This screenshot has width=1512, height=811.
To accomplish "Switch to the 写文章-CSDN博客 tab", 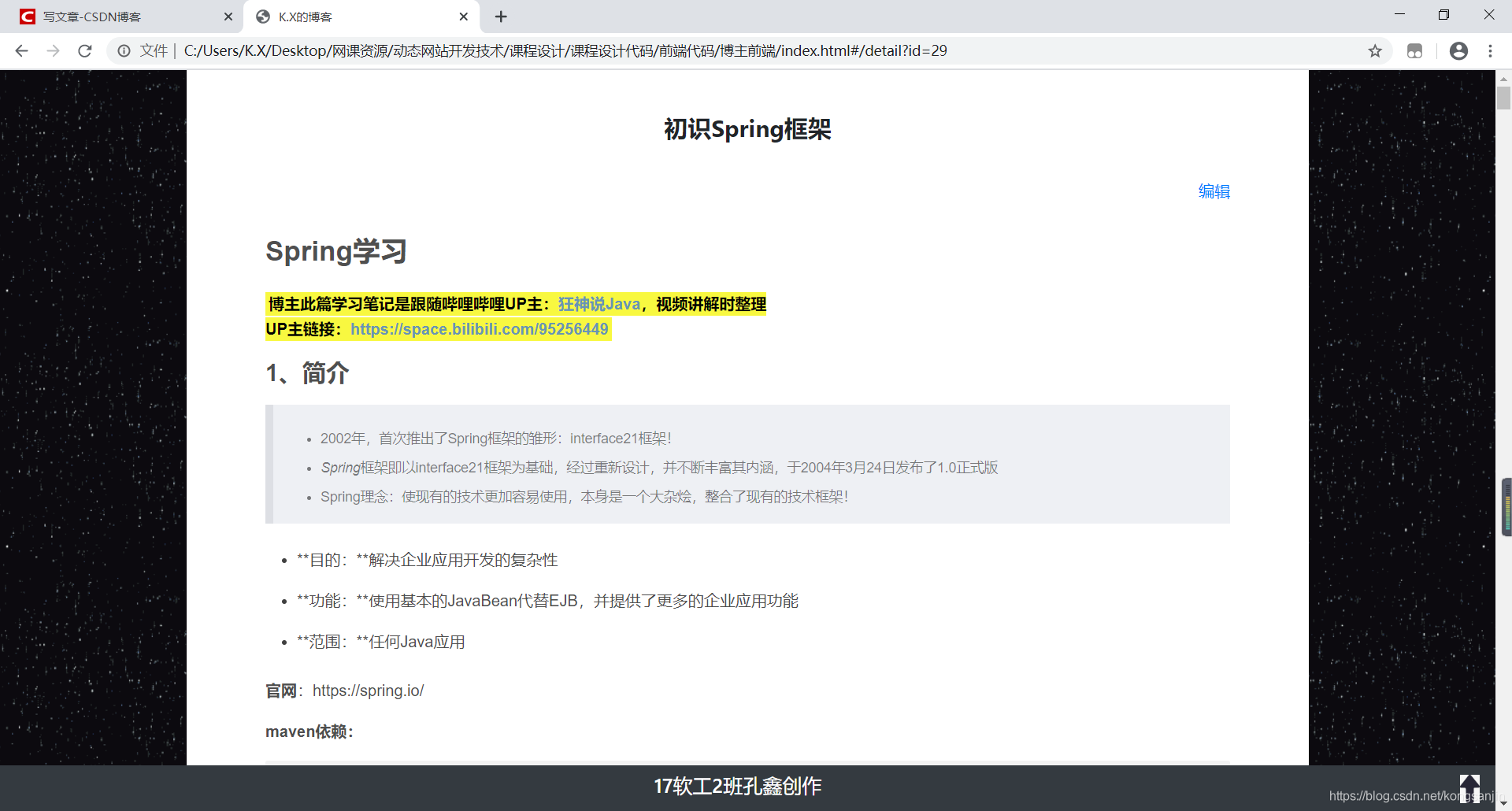I will pos(122,17).
